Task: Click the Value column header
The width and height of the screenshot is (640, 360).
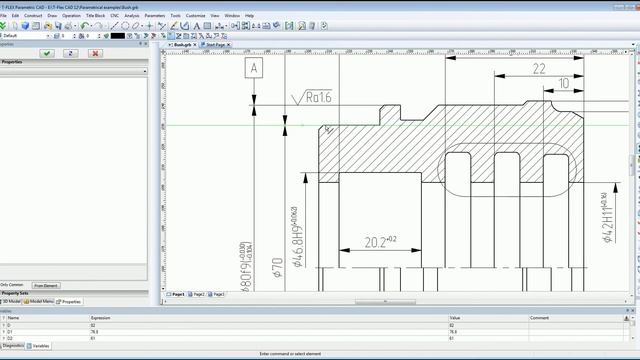Action: 488,318
